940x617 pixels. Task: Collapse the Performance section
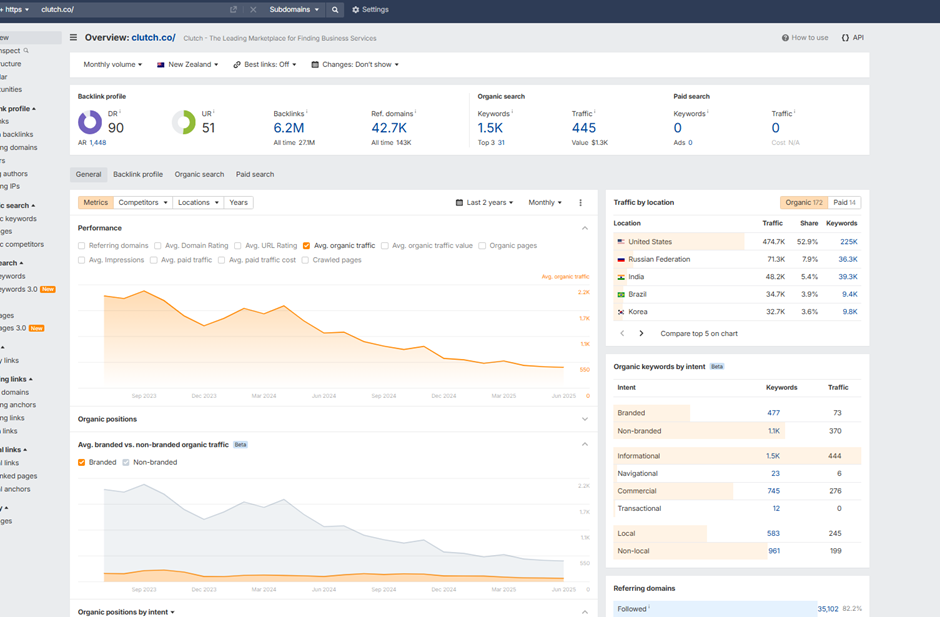585,228
